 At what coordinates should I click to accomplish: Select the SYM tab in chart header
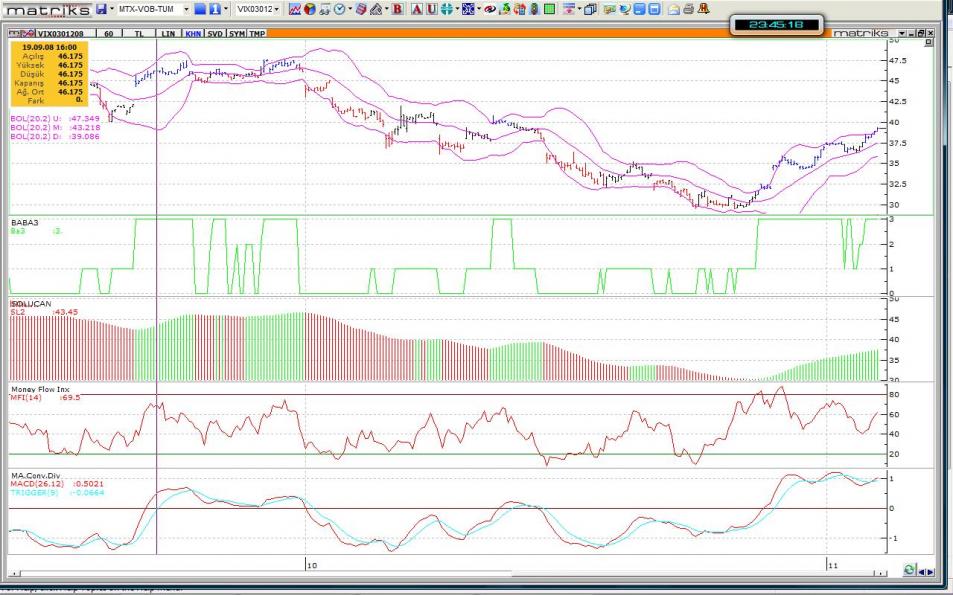click(x=236, y=33)
